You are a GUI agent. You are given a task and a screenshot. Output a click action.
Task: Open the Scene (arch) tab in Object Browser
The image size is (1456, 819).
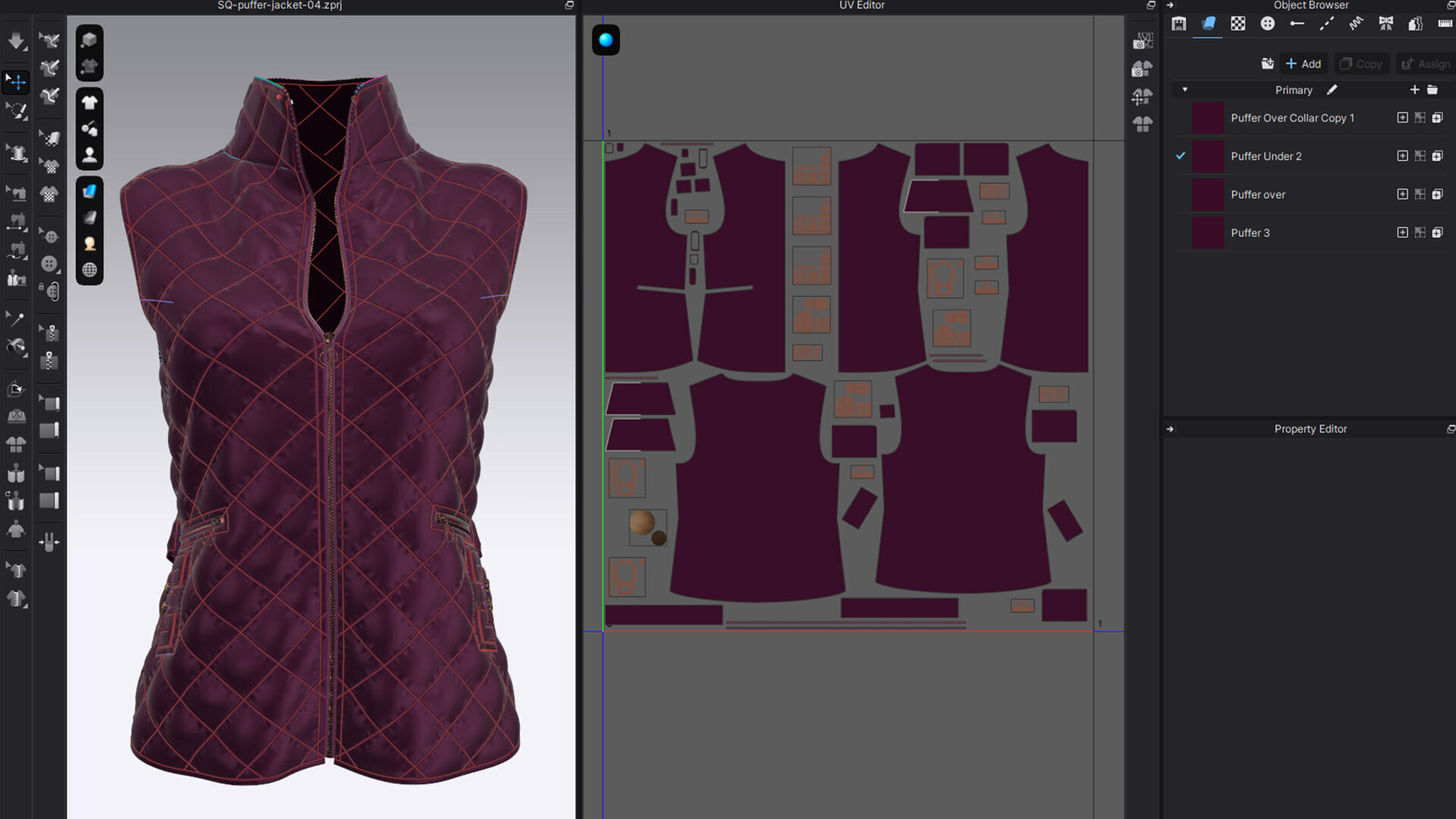click(1178, 24)
